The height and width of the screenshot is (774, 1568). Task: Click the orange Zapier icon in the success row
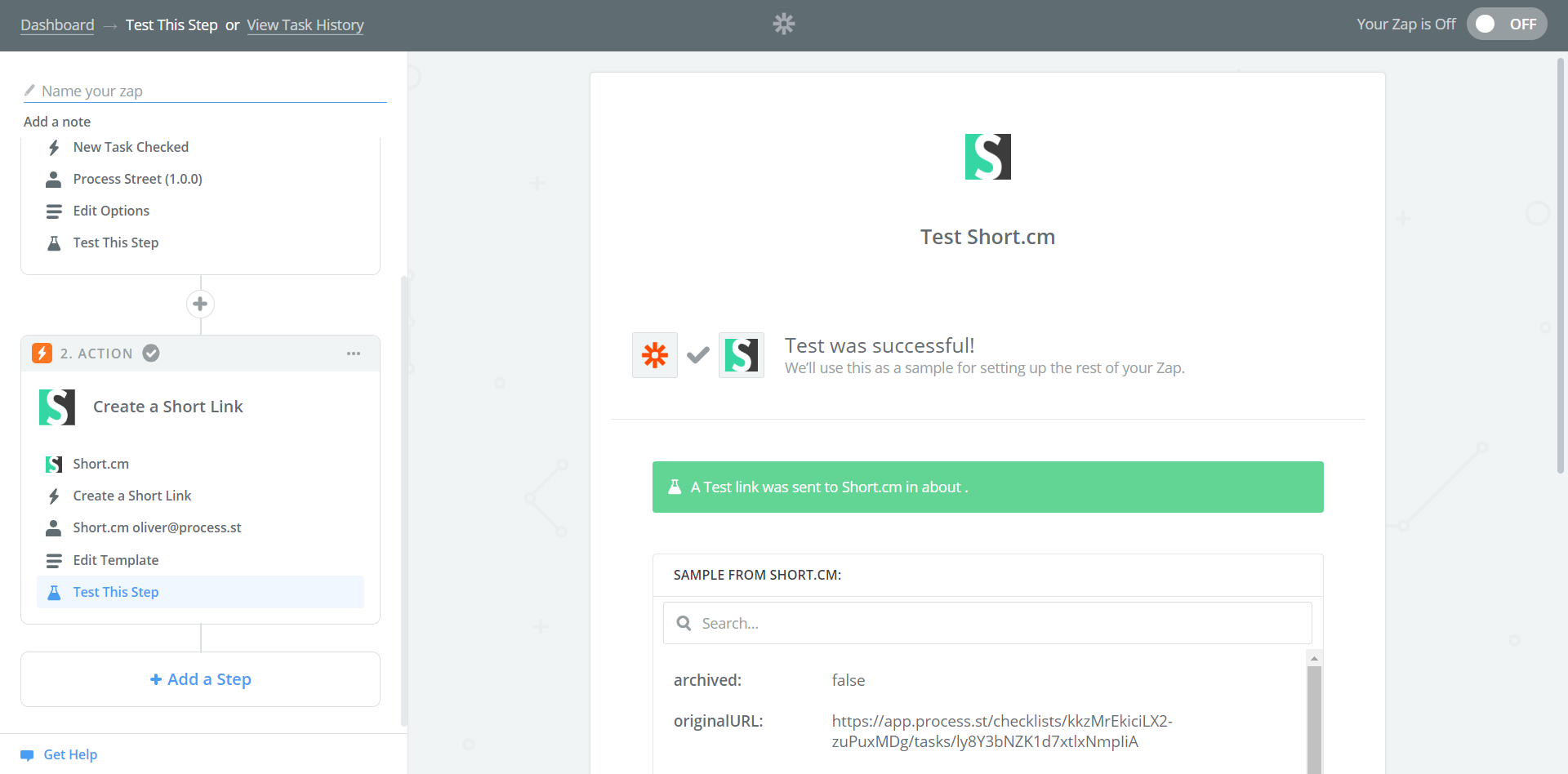(654, 354)
